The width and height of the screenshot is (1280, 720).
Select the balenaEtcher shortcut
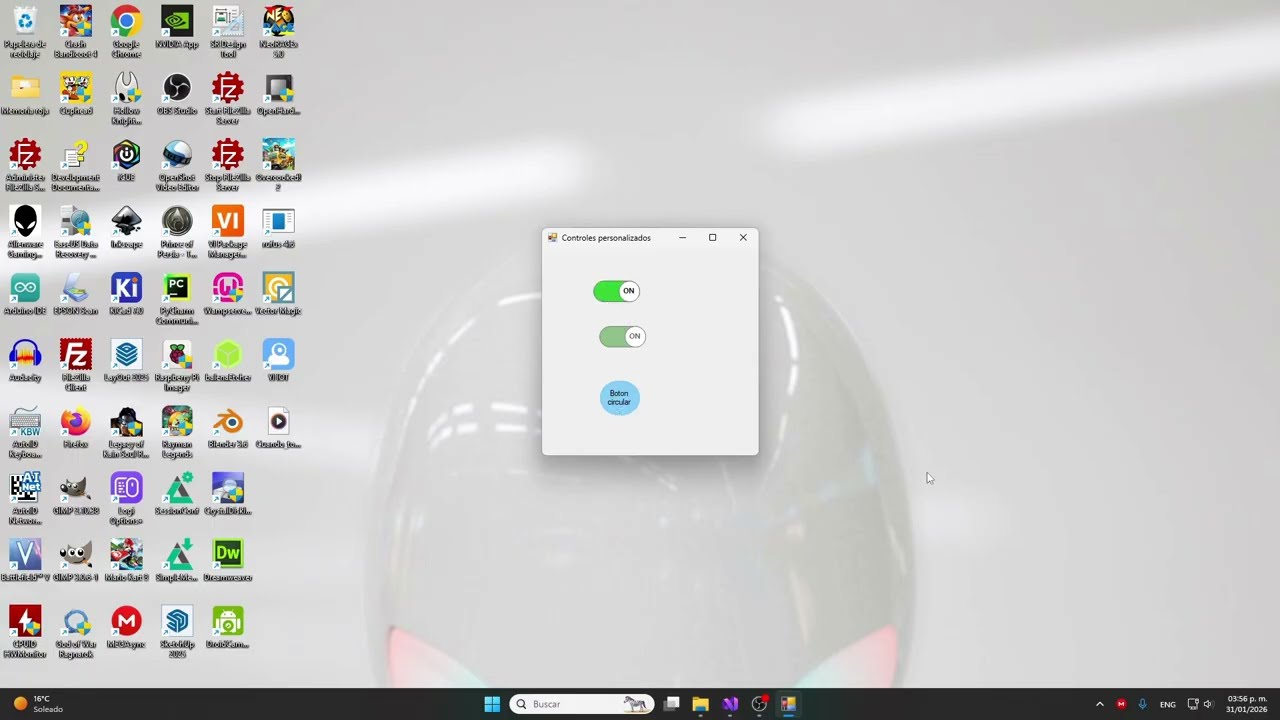[x=228, y=361]
